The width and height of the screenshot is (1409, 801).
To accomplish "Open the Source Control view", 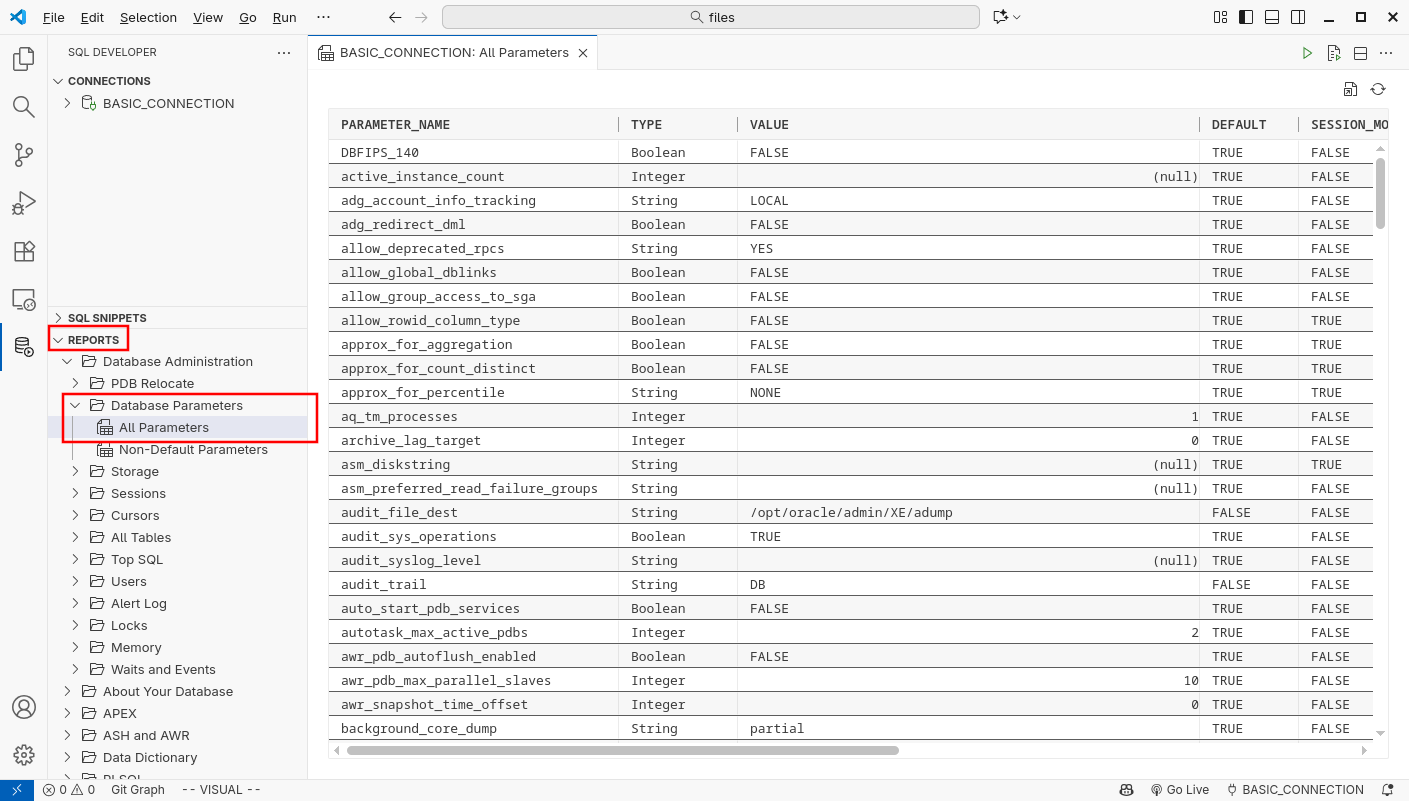I will click(x=23, y=155).
